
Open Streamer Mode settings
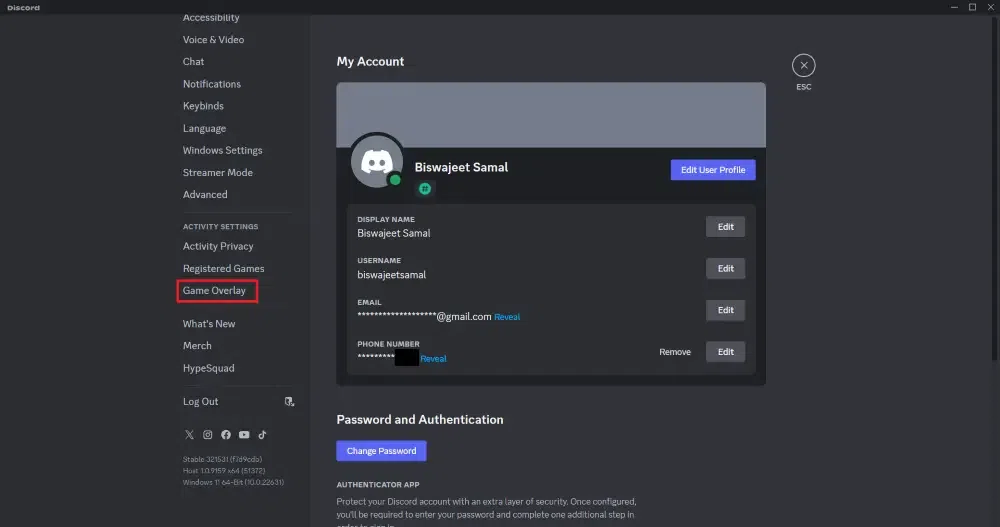coord(217,173)
